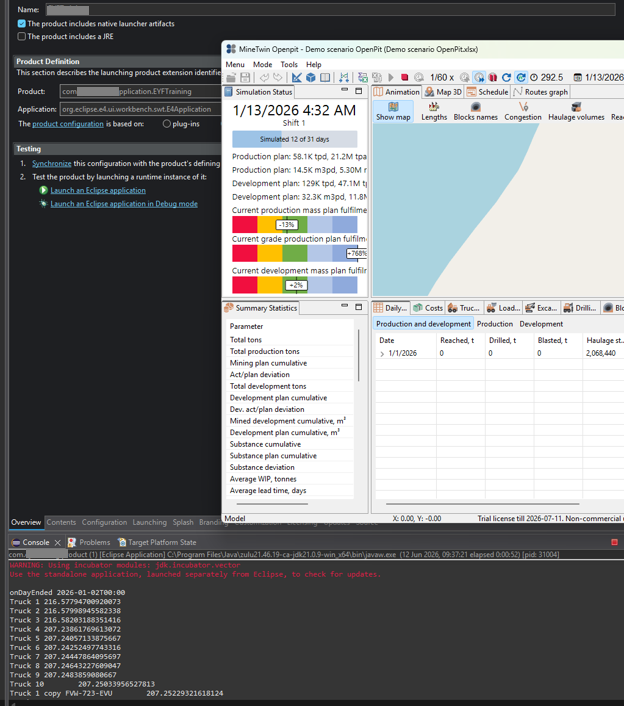Click the red pause bars icon

[x=493, y=77]
